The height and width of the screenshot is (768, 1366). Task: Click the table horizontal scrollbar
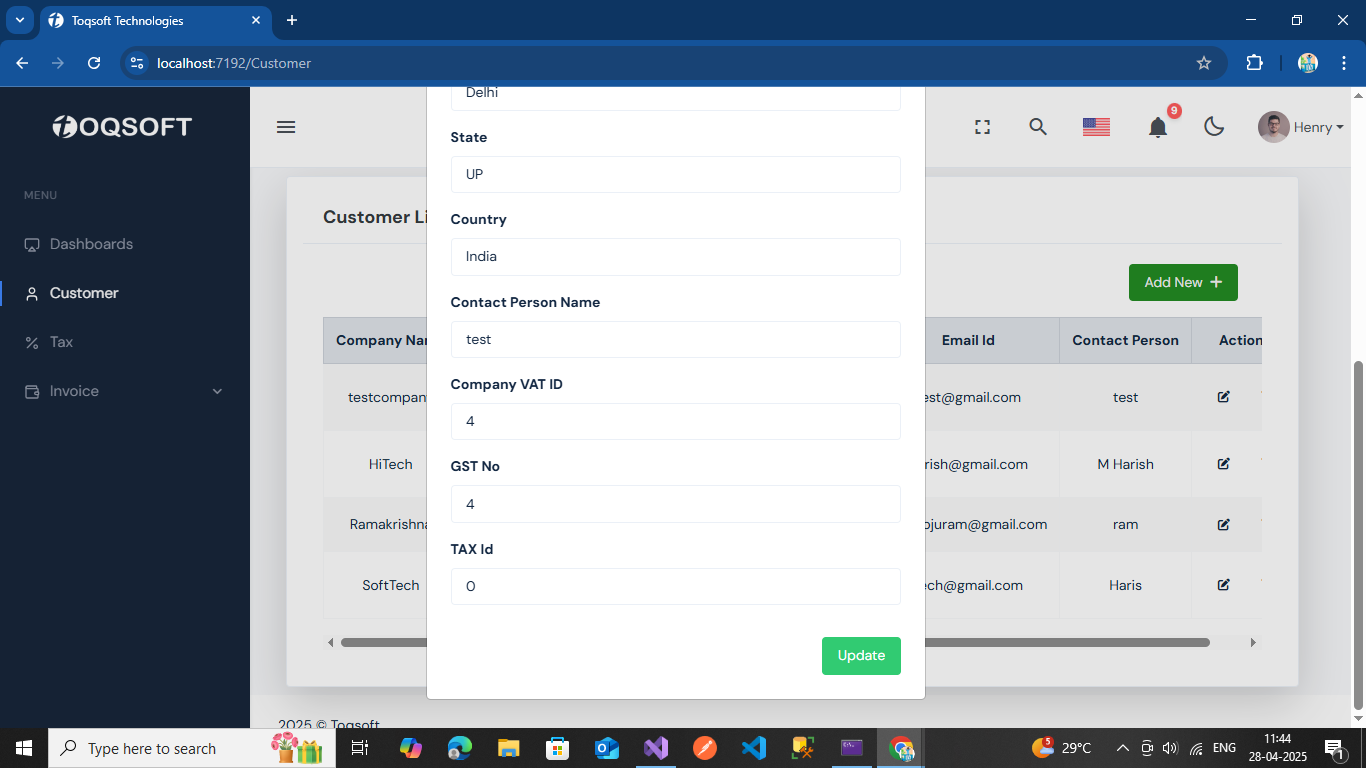point(775,642)
